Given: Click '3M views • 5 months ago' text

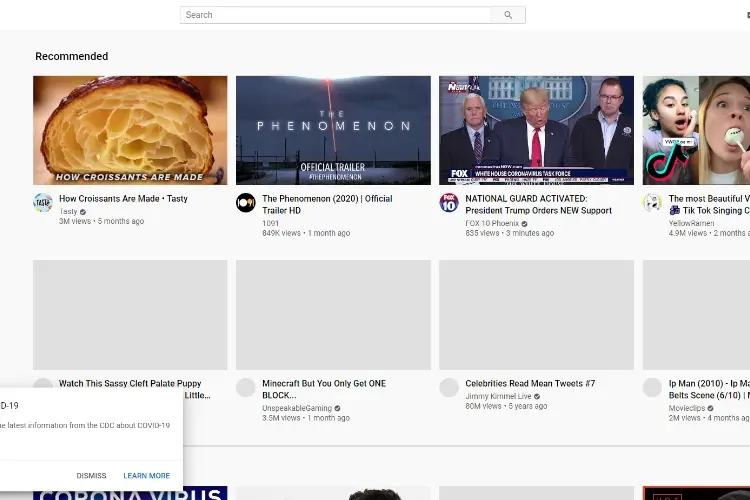Looking at the screenshot, I should click(101, 221).
